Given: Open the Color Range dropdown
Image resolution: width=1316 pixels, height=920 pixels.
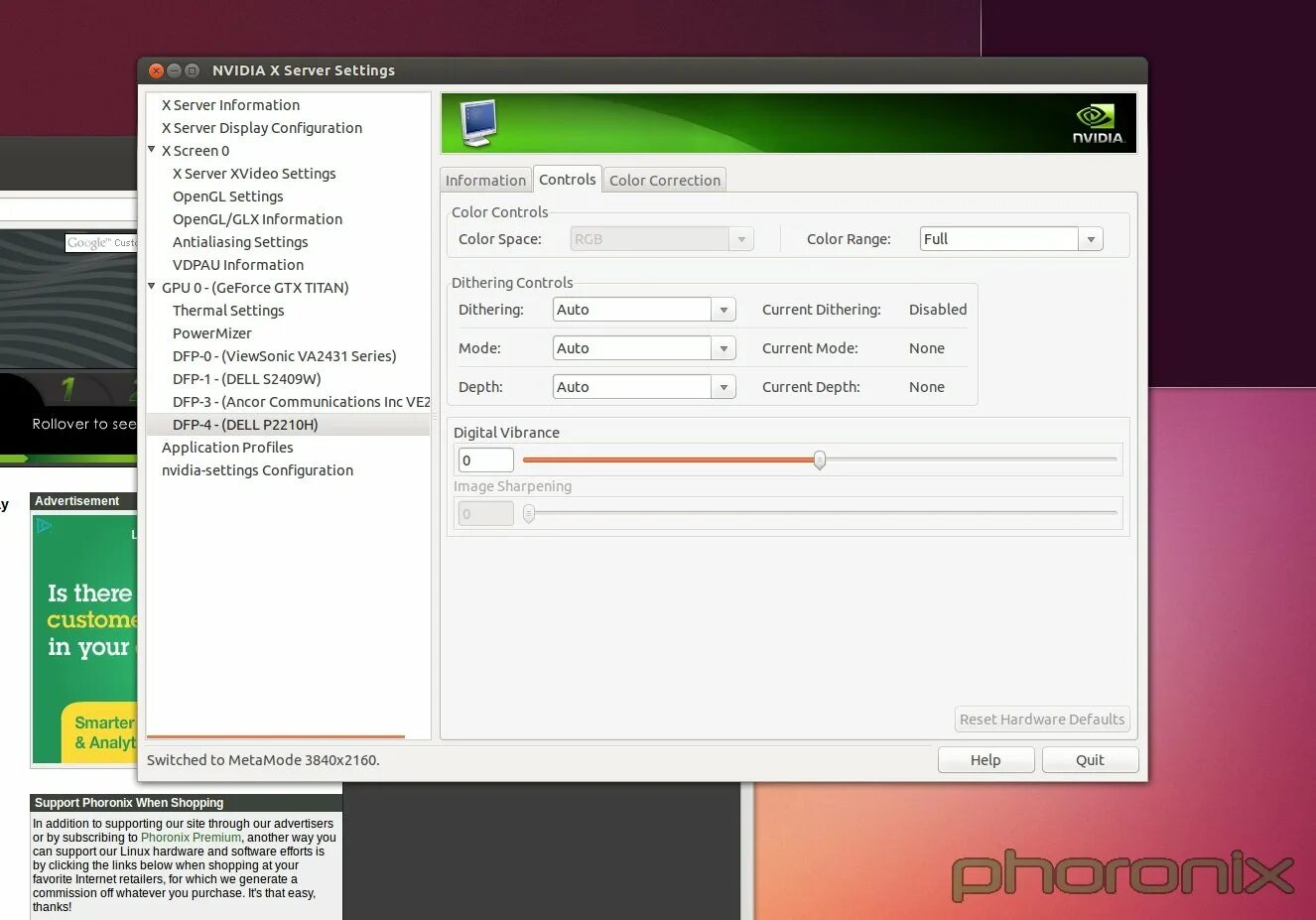Looking at the screenshot, I should [x=1011, y=239].
